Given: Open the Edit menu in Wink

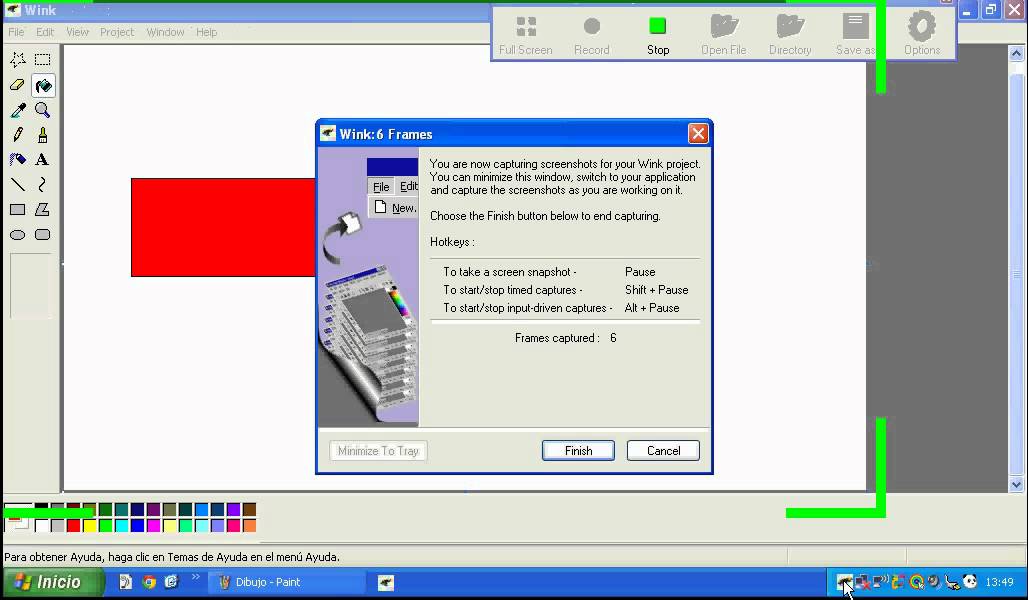Looking at the screenshot, I should pyautogui.click(x=45, y=32).
